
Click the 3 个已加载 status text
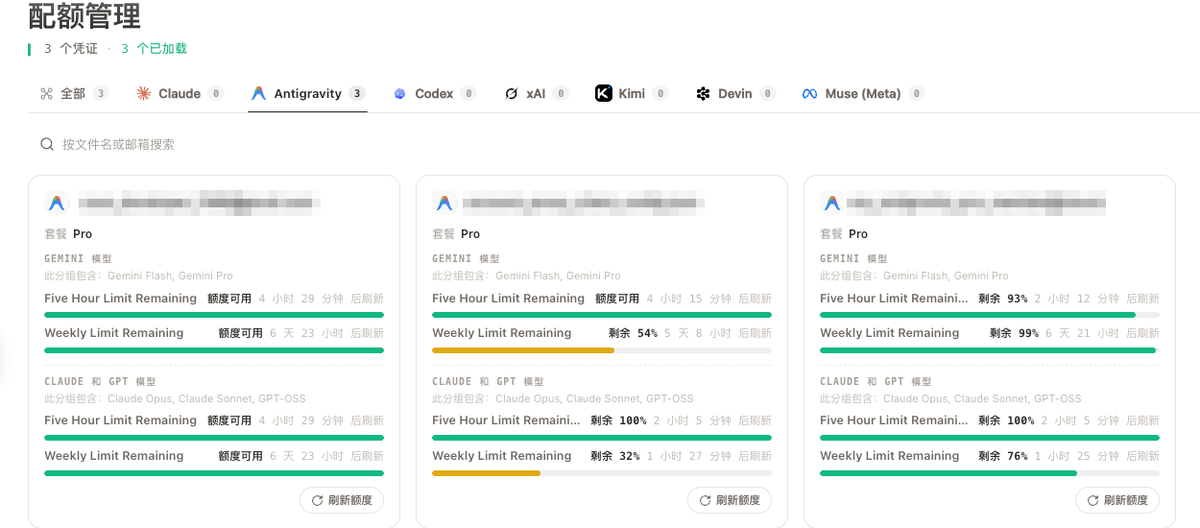pos(154,48)
